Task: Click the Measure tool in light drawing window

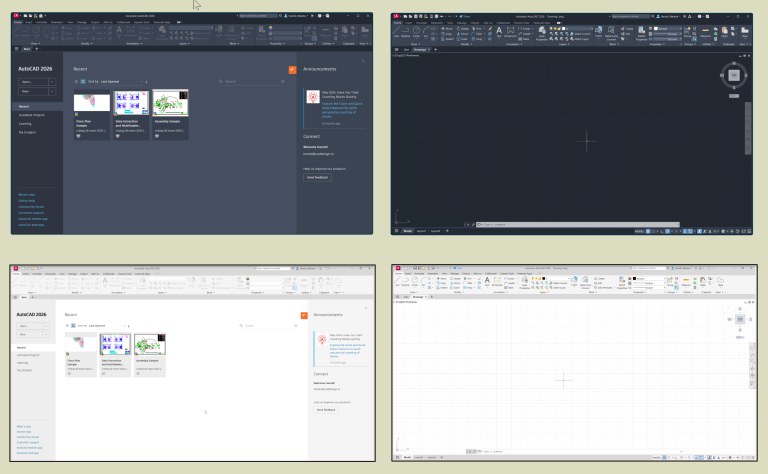Action: pyautogui.click(x=686, y=281)
